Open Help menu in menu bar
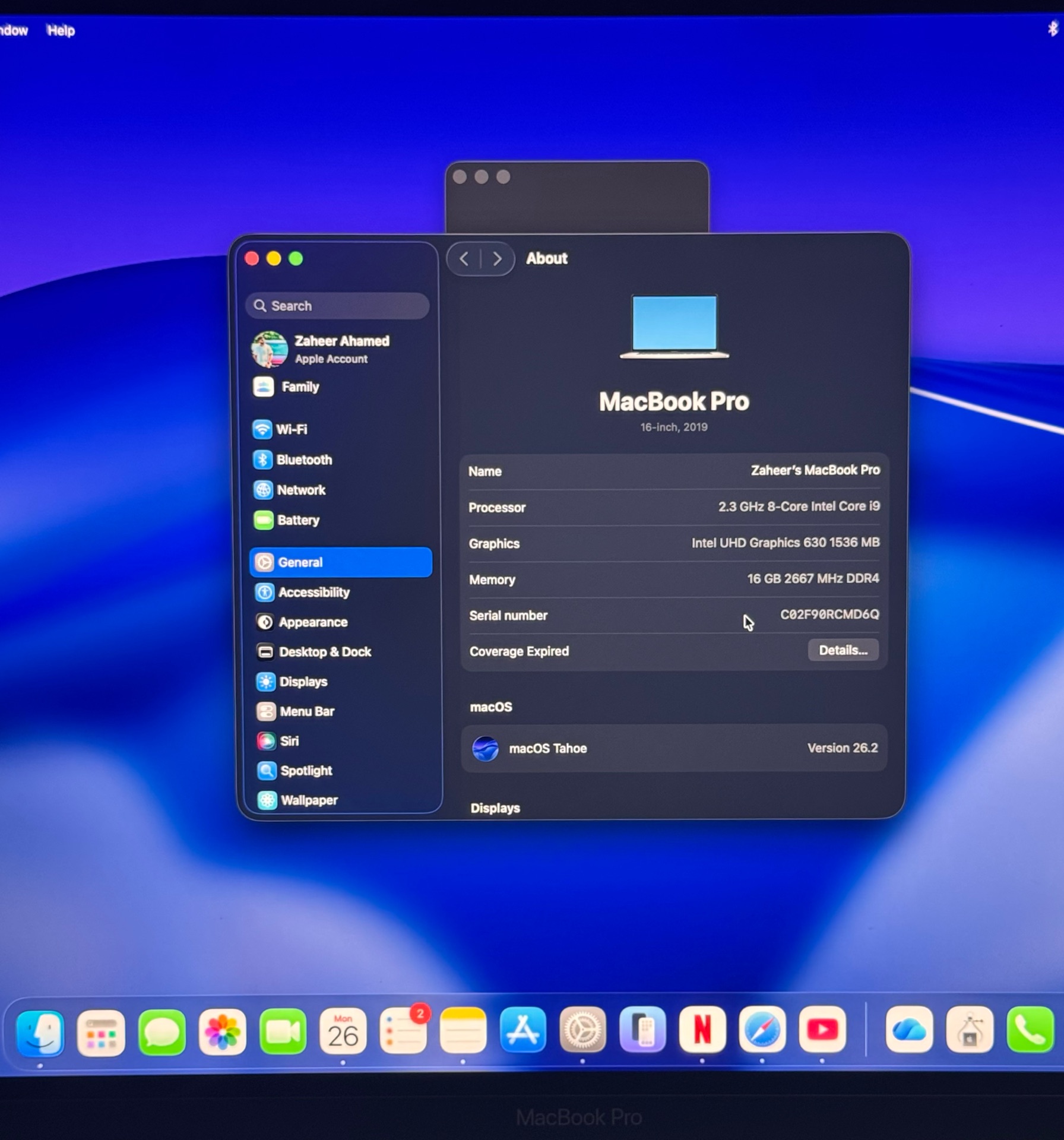The height and width of the screenshot is (1140, 1064). tap(61, 30)
